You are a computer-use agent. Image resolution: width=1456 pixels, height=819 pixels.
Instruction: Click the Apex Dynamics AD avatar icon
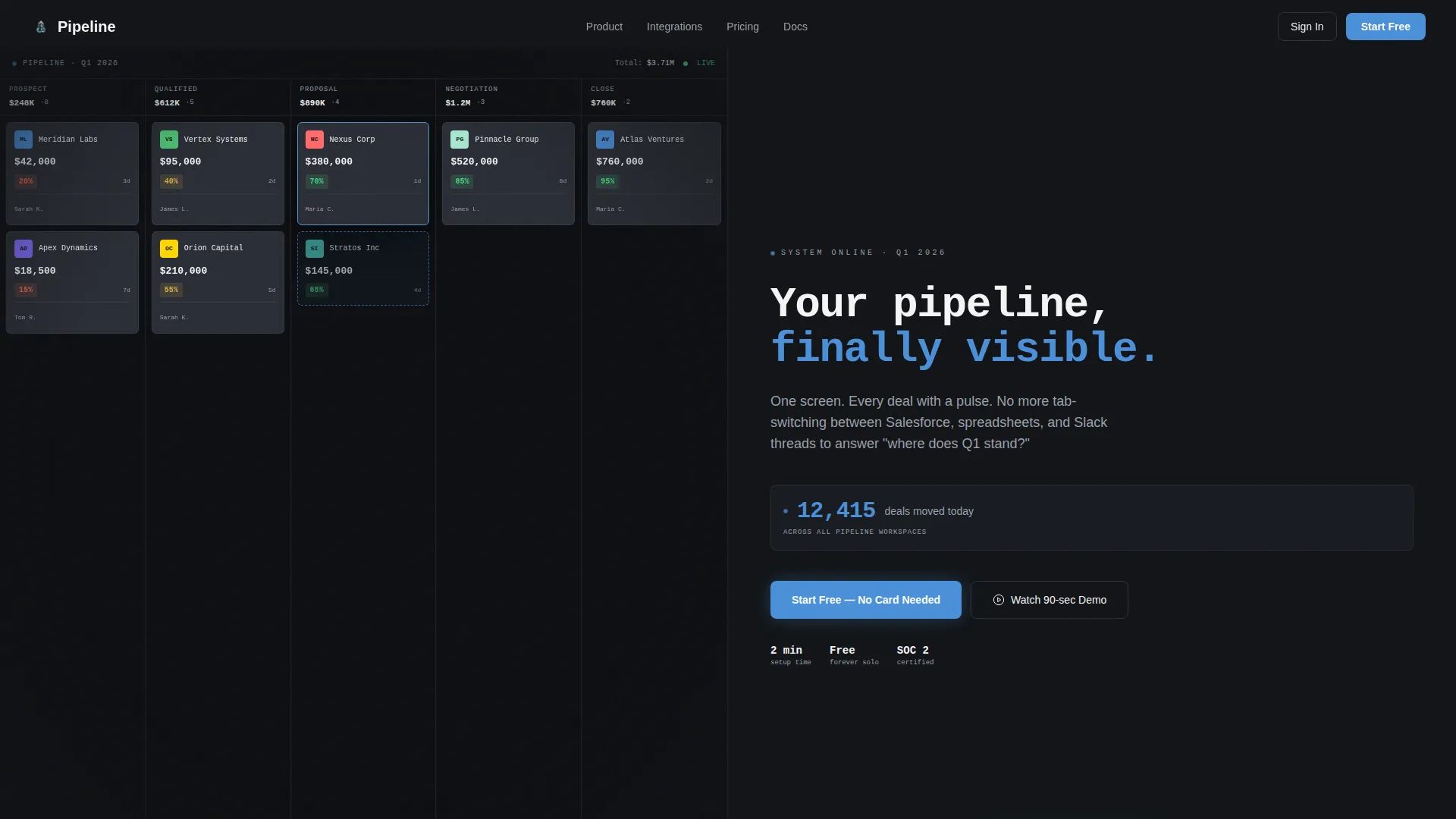(24, 248)
